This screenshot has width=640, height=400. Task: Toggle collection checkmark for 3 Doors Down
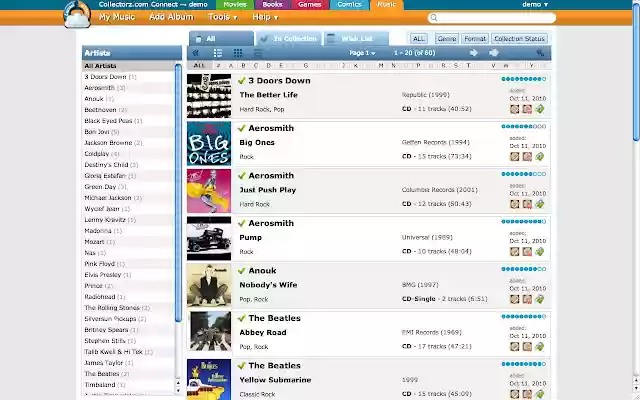pyautogui.click(x=242, y=80)
